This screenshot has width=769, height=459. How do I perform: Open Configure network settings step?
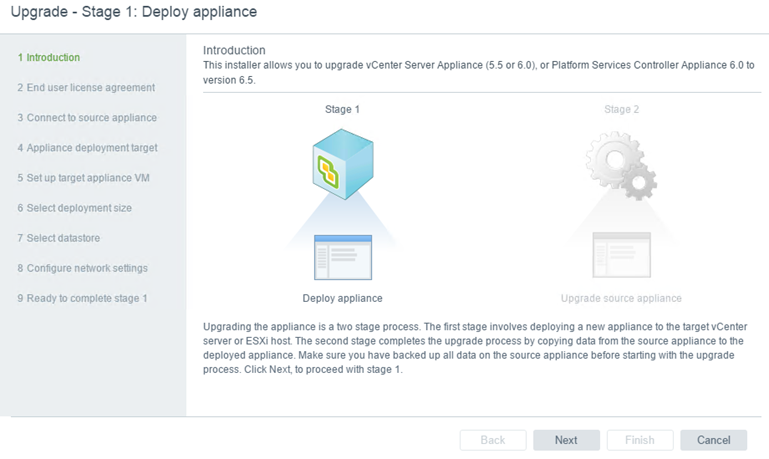click(82, 268)
